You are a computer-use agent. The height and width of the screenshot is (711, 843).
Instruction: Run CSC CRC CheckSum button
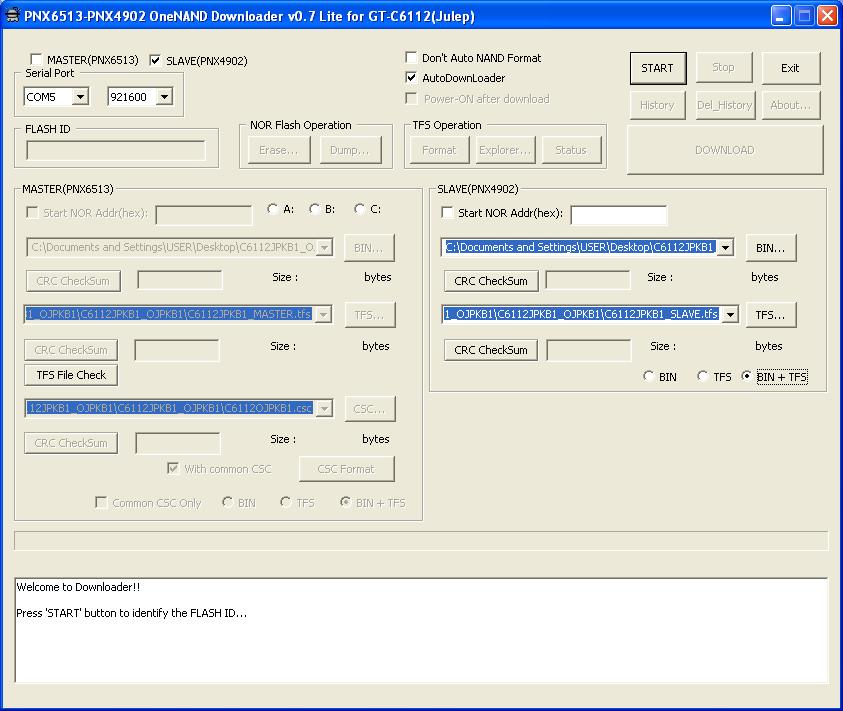click(71, 443)
